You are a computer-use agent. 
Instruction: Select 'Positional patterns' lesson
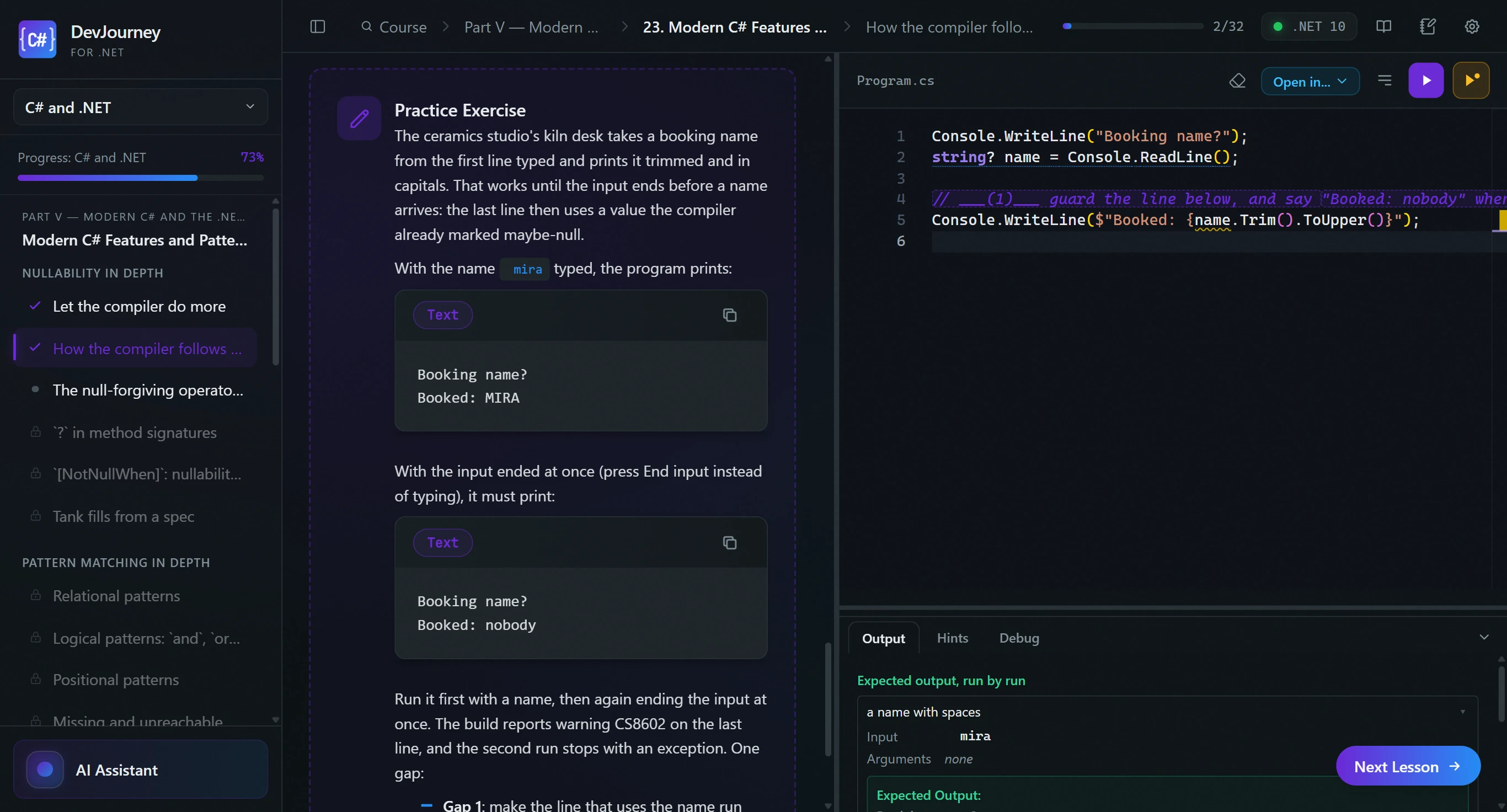point(135,680)
